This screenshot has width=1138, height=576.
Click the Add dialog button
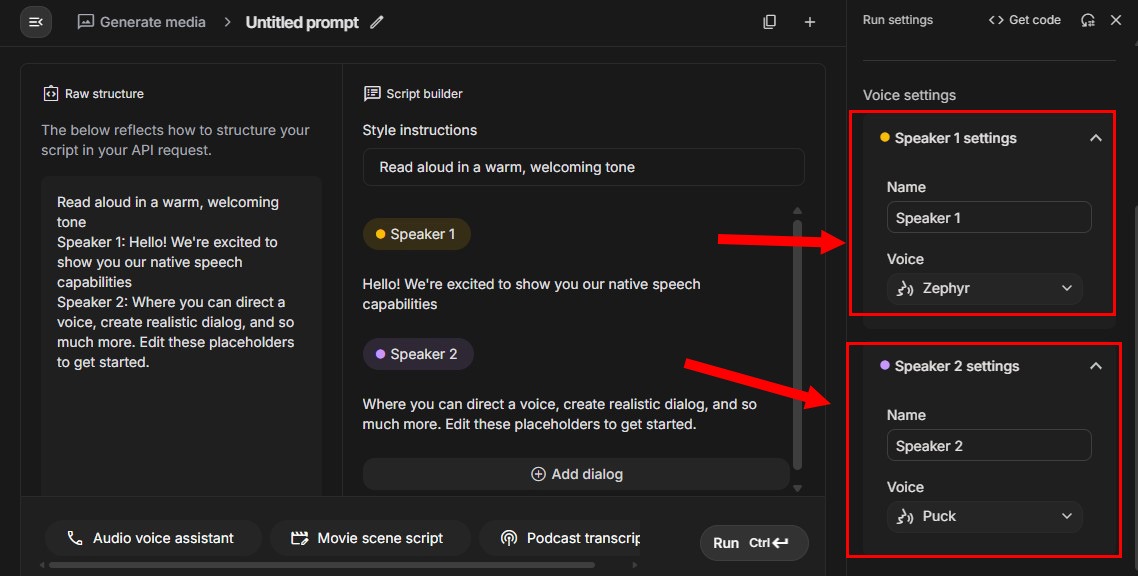576,474
